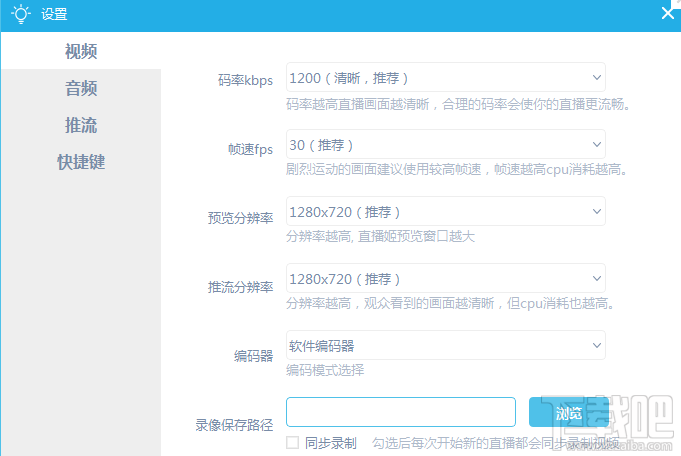Image resolution: width=681 pixels, height=456 pixels.
Task: Click the 推流分辨率 label
Action: click(x=241, y=287)
